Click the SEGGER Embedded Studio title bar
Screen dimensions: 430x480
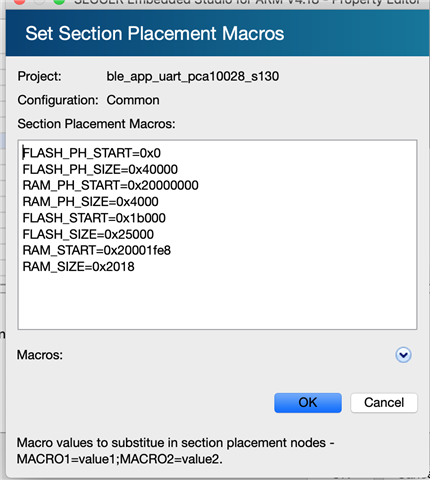point(247,2)
